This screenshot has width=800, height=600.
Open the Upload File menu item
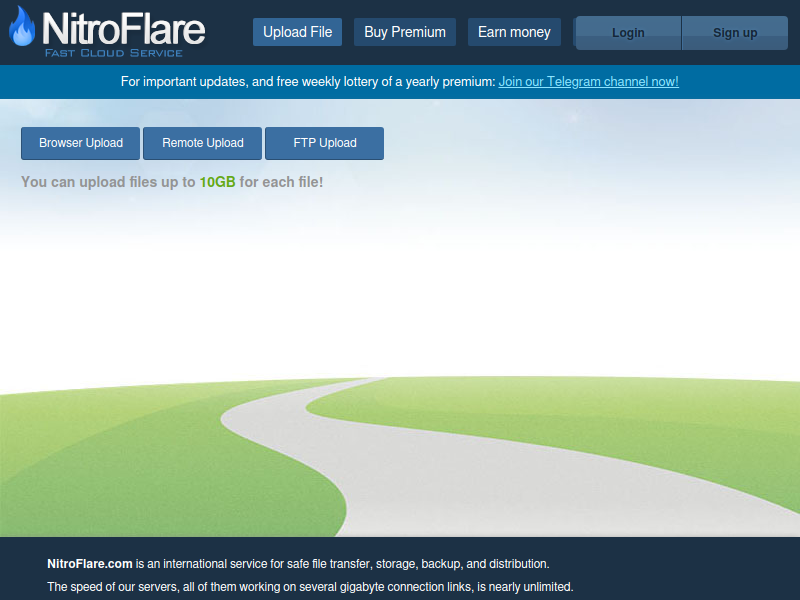point(297,32)
